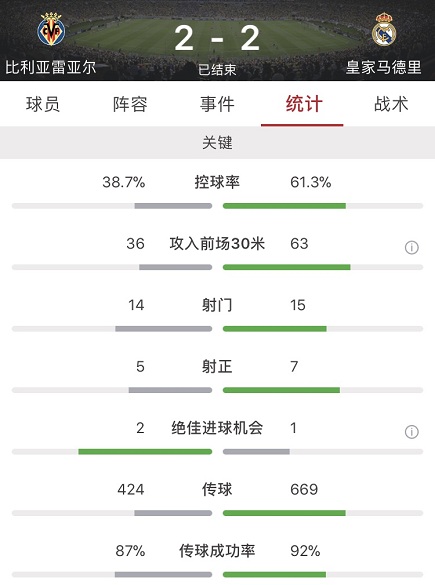
Task: Select the 统计 tab
Action: coord(304,104)
